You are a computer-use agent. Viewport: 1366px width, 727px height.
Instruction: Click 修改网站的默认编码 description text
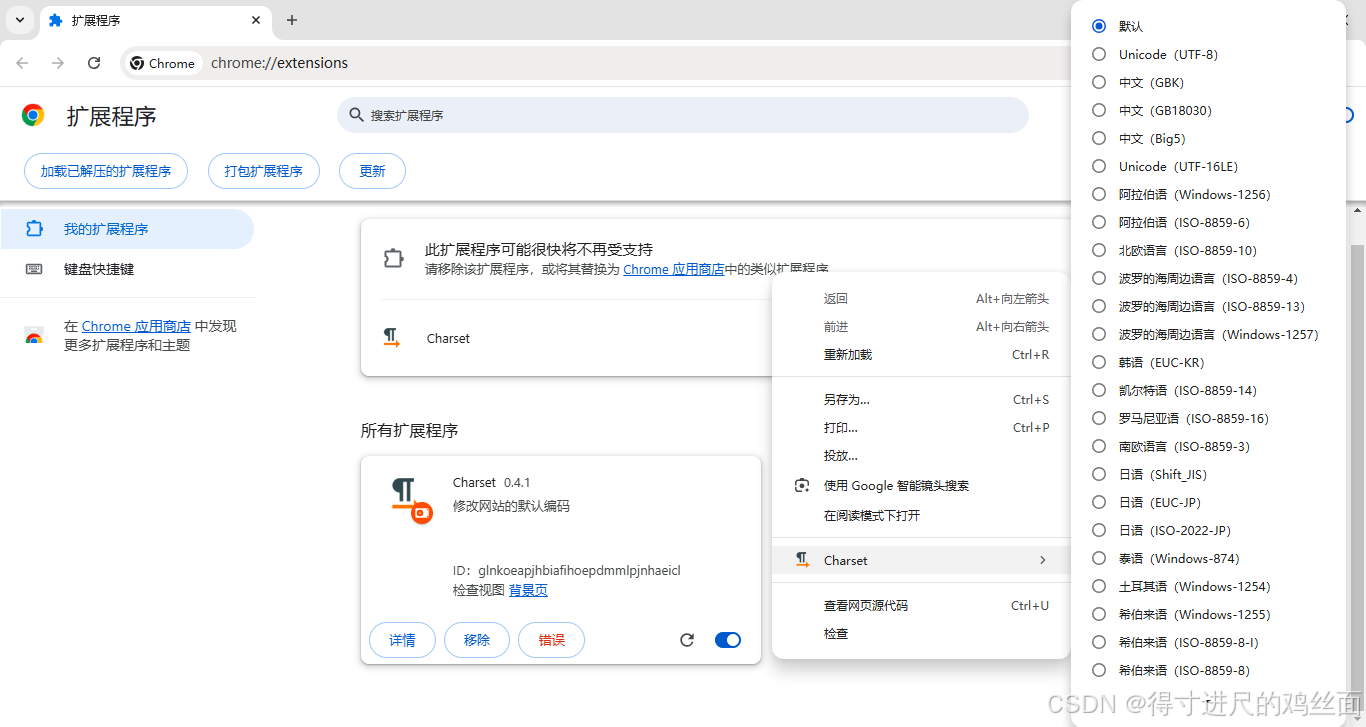(x=511, y=507)
